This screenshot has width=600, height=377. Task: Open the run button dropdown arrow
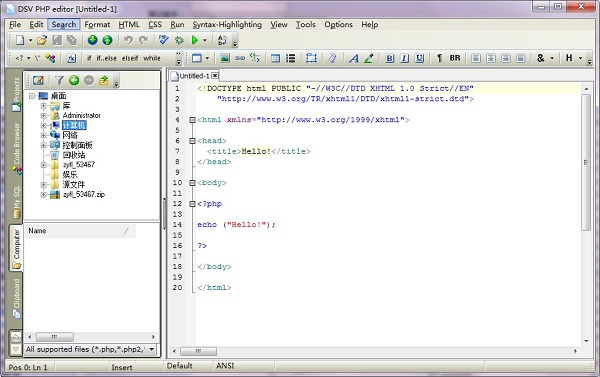(x=205, y=40)
